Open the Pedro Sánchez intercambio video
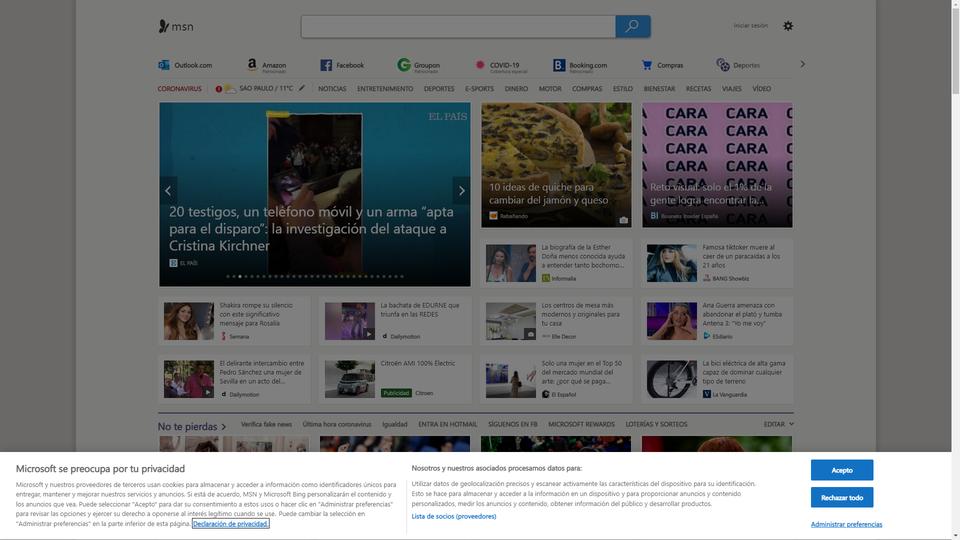 [x=234, y=379]
